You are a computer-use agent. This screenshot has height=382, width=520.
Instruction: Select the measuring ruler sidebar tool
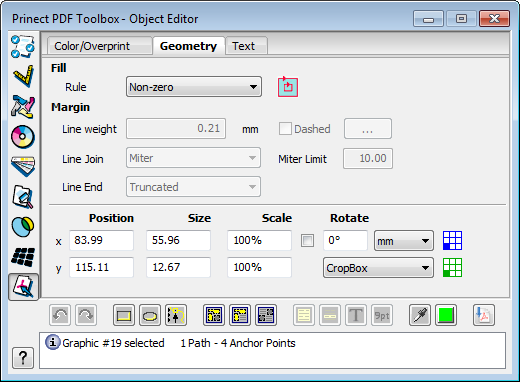[x=23, y=76]
